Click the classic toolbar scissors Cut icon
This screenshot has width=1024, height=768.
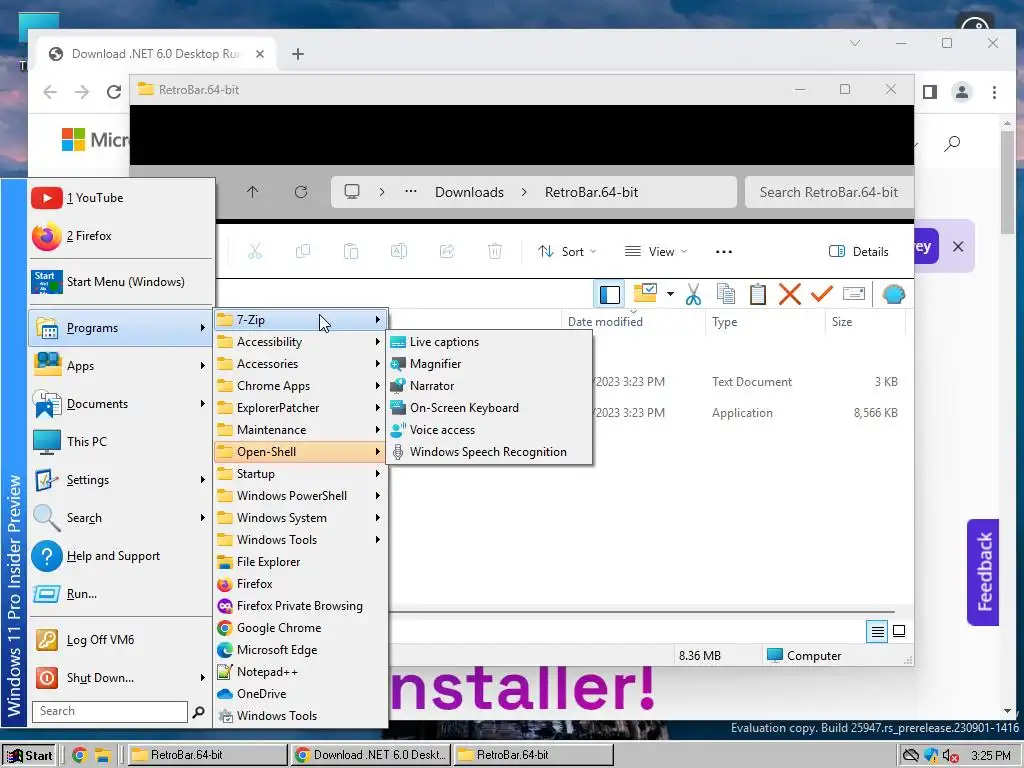click(x=694, y=295)
